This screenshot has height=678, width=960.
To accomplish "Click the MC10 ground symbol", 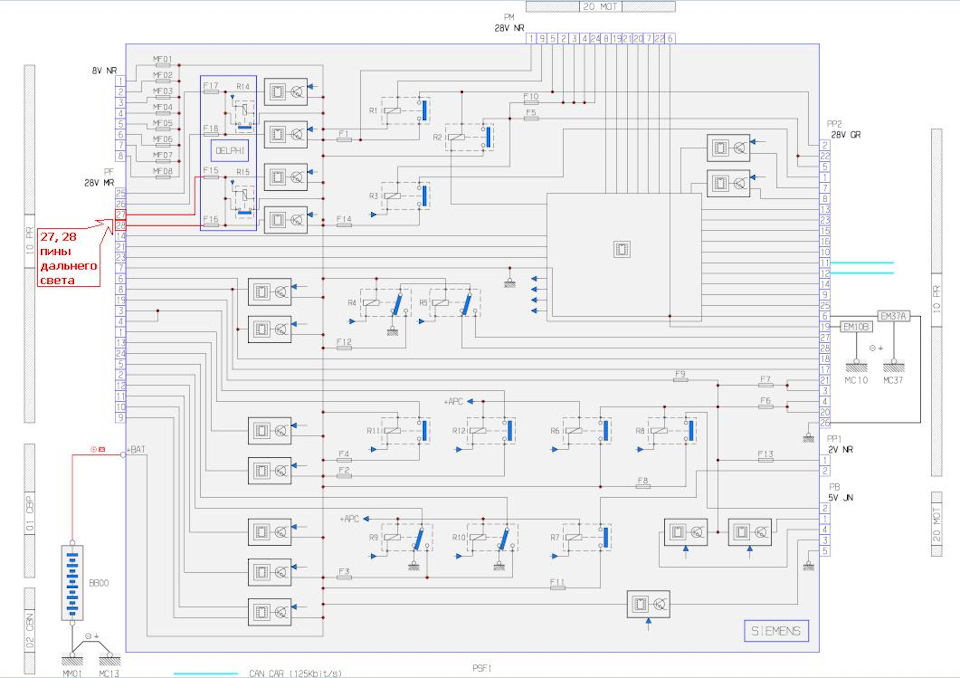I will coord(856,366).
